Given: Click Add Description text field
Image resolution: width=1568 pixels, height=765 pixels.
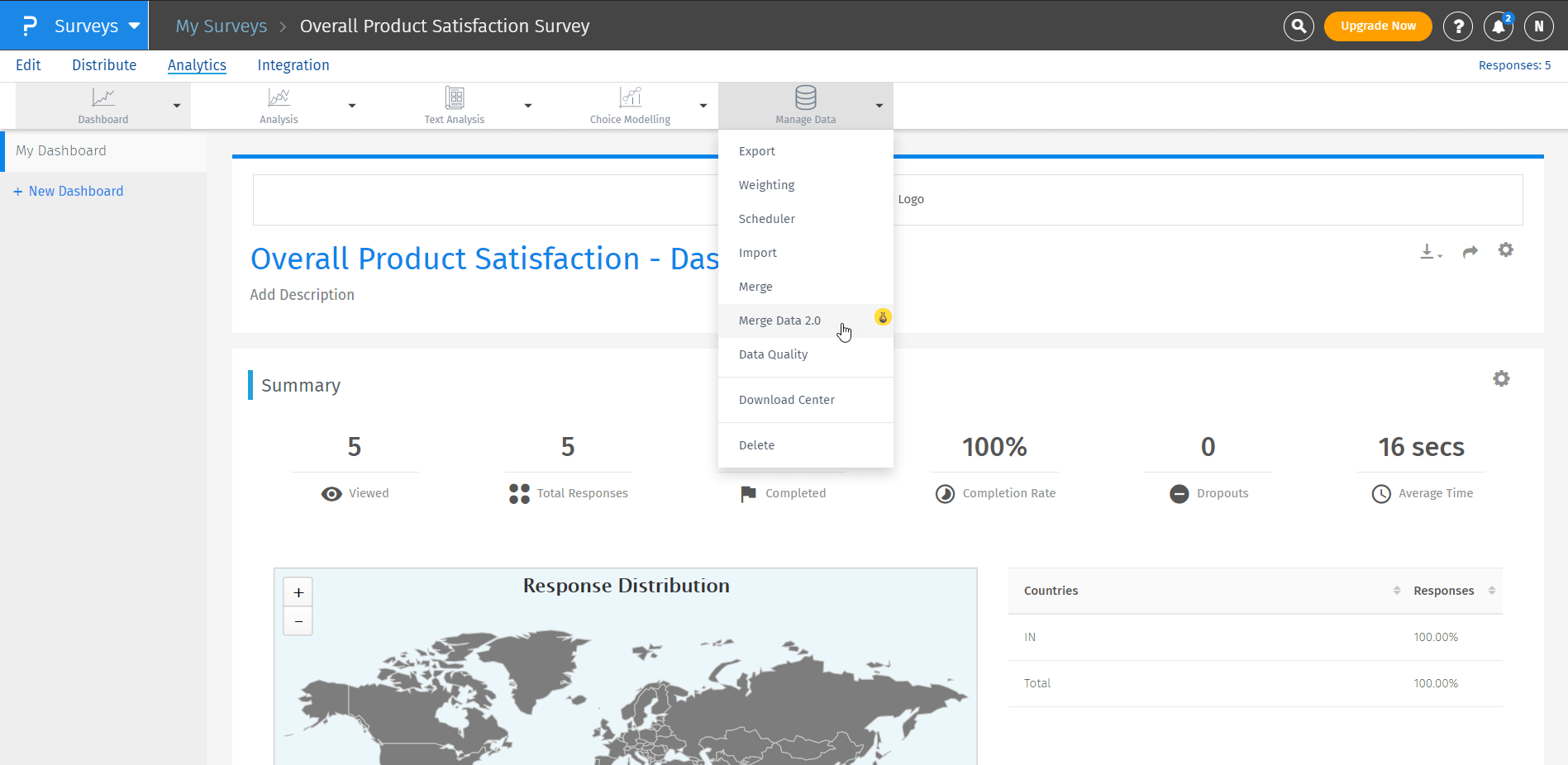Looking at the screenshot, I should (x=303, y=295).
